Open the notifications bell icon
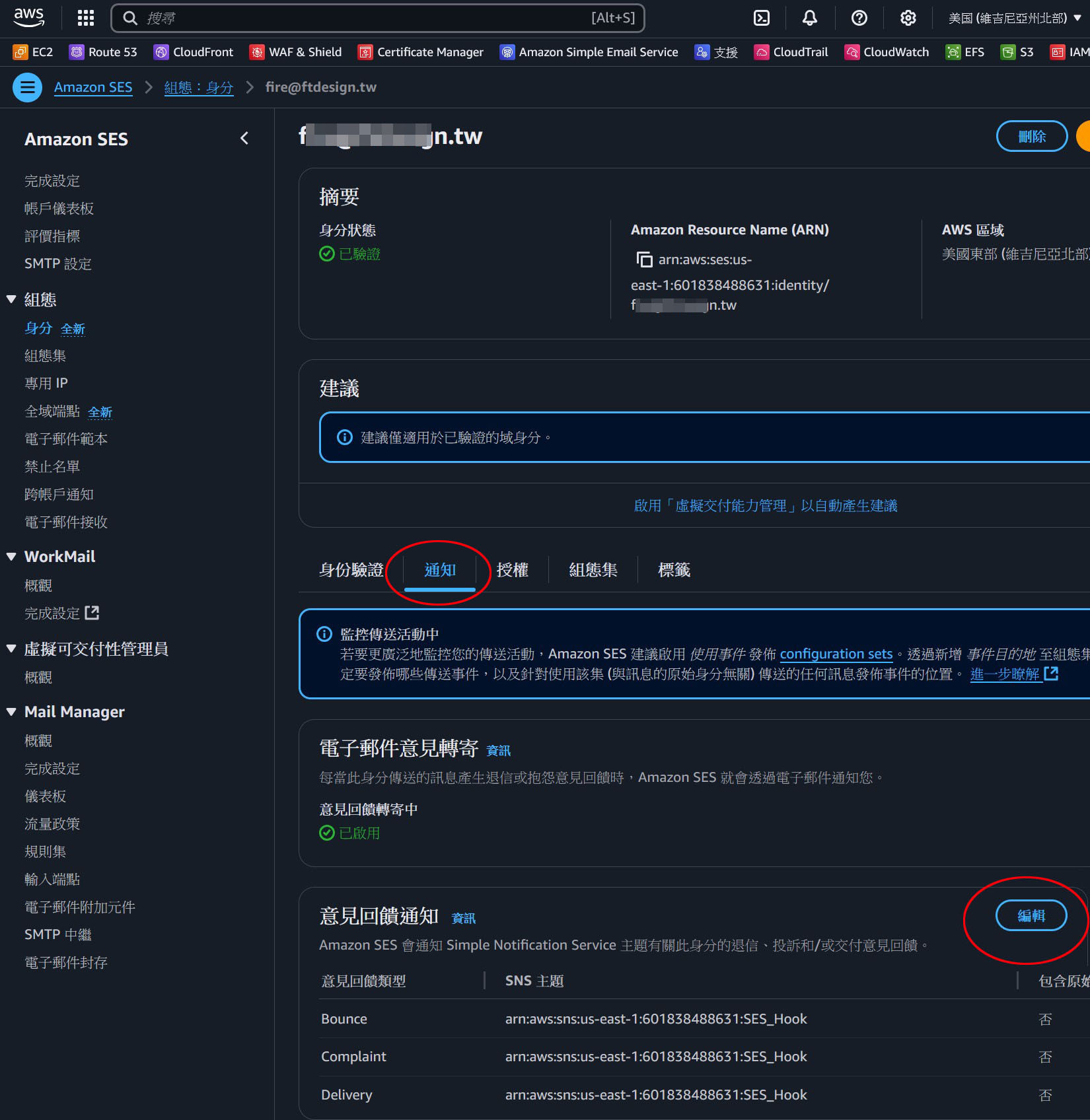The width and height of the screenshot is (1090, 1120). coord(810,18)
